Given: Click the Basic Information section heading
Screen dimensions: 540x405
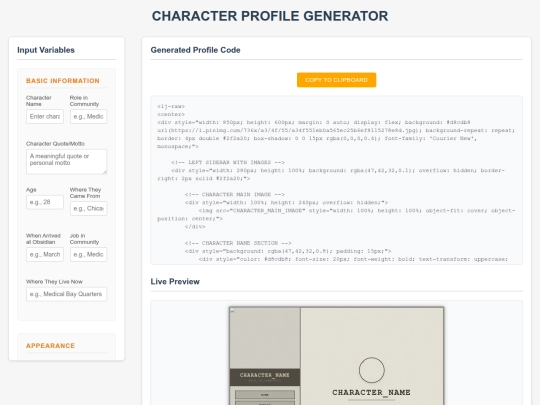Looking at the screenshot, I should [63, 81].
